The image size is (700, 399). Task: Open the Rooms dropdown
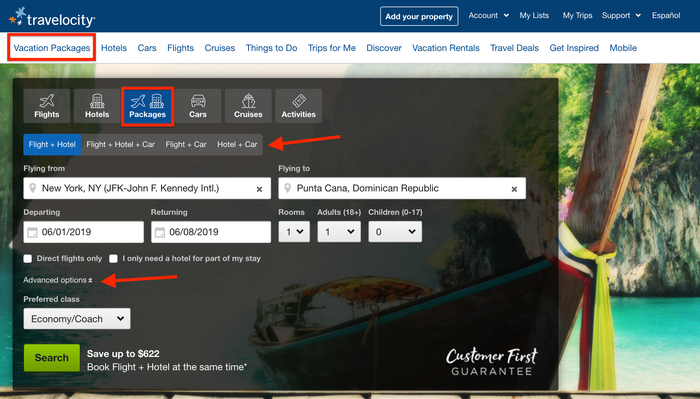294,232
